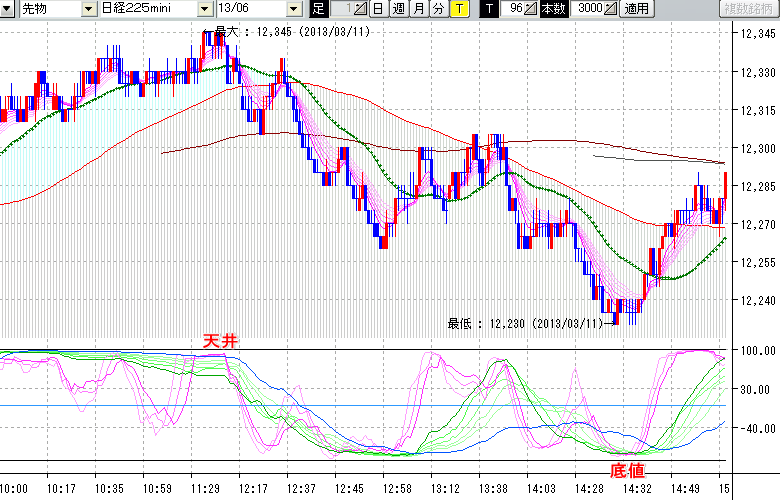Image resolution: width=780 pixels, height=500 pixels.
Task: Click the 複数銘柄 multiple symbols button
Action: click(x=750, y=9)
